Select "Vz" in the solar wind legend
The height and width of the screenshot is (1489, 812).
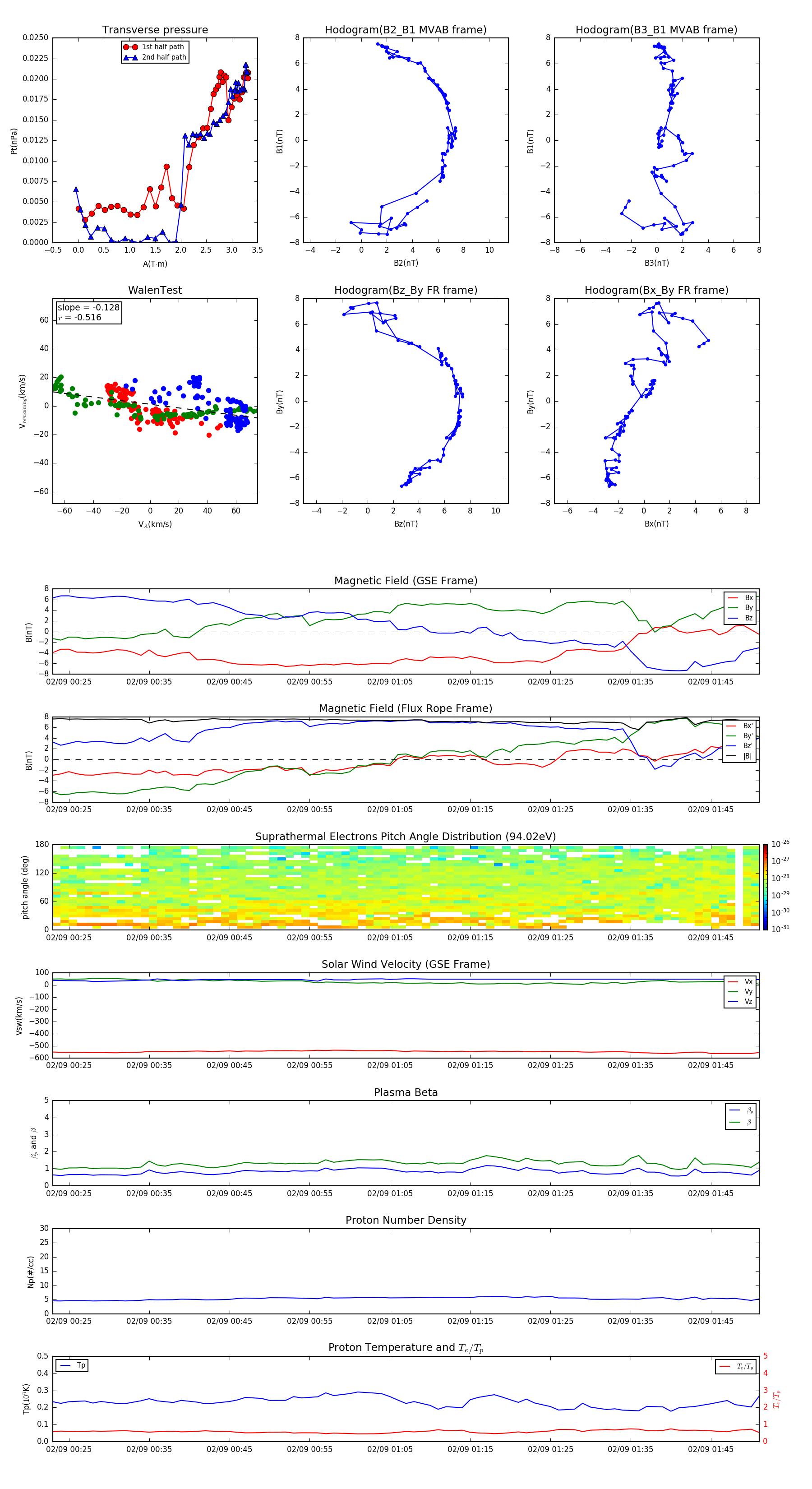tap(741, 1002)
